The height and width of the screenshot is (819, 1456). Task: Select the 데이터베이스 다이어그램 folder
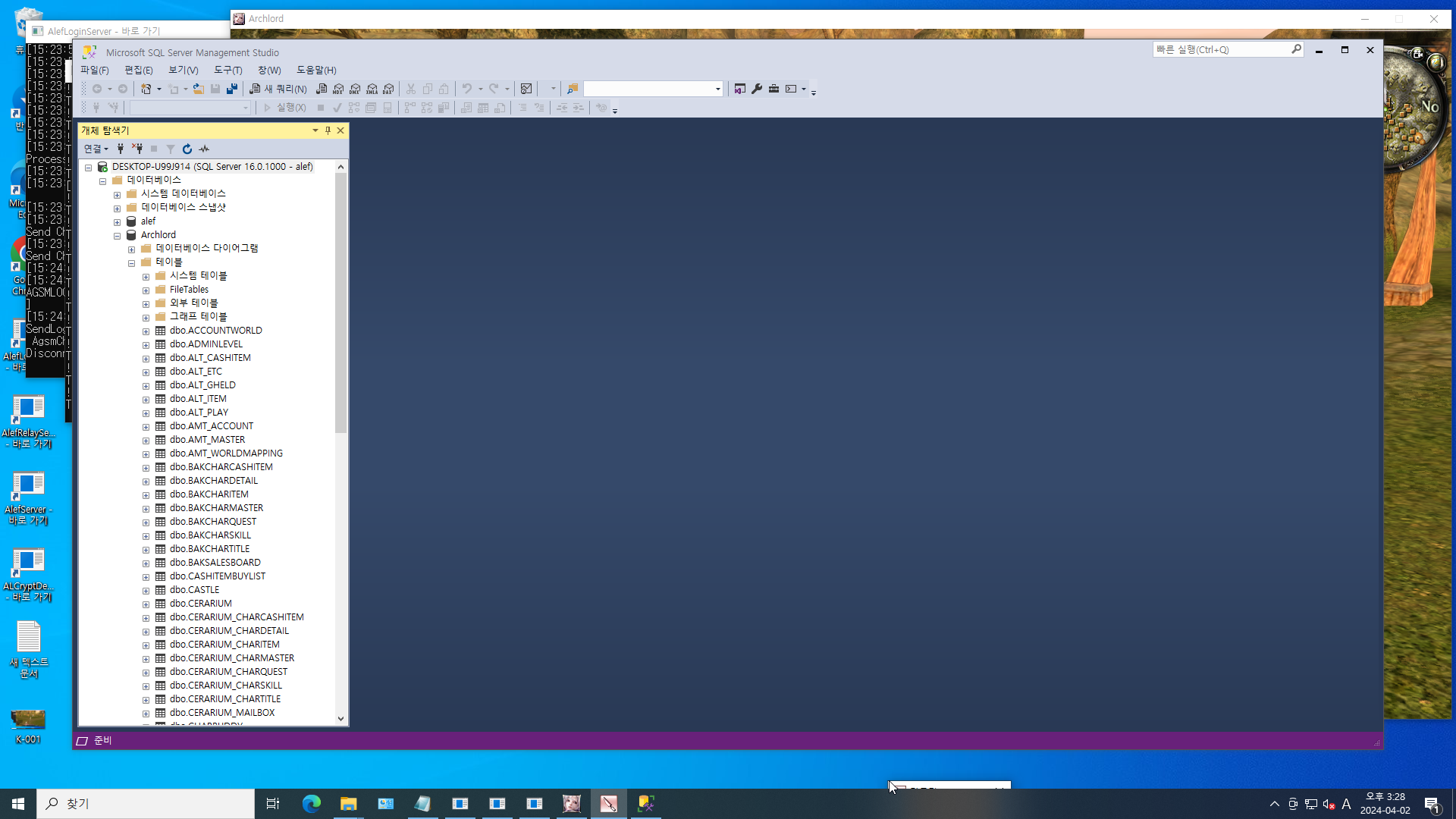pos(207,249)
